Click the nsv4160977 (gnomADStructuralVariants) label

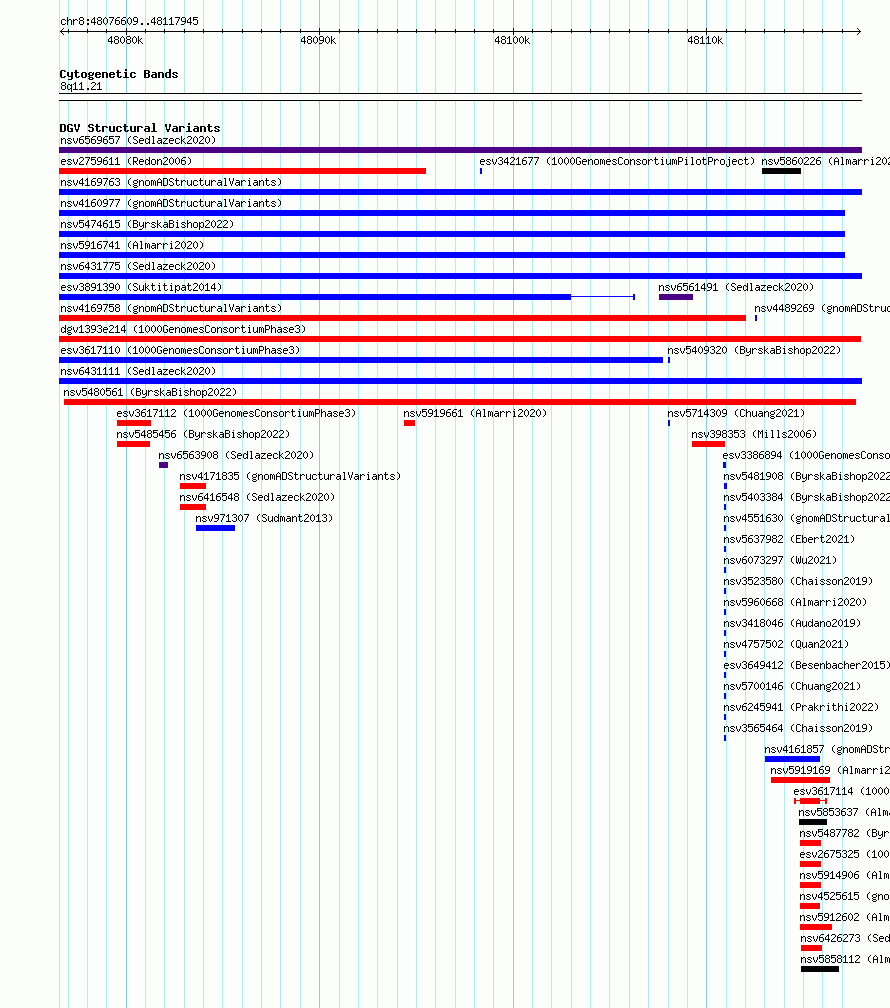pyautogui.click(x=171, y=203)
